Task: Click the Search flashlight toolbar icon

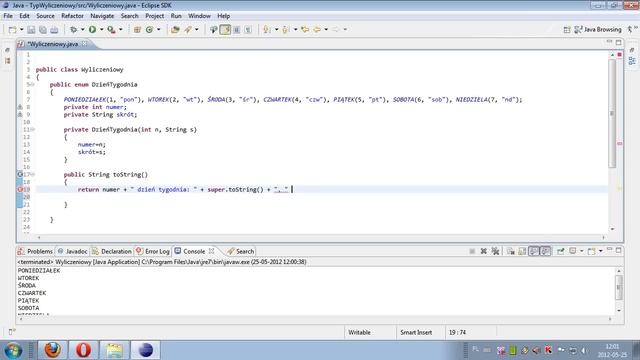Action: [188, 30]
